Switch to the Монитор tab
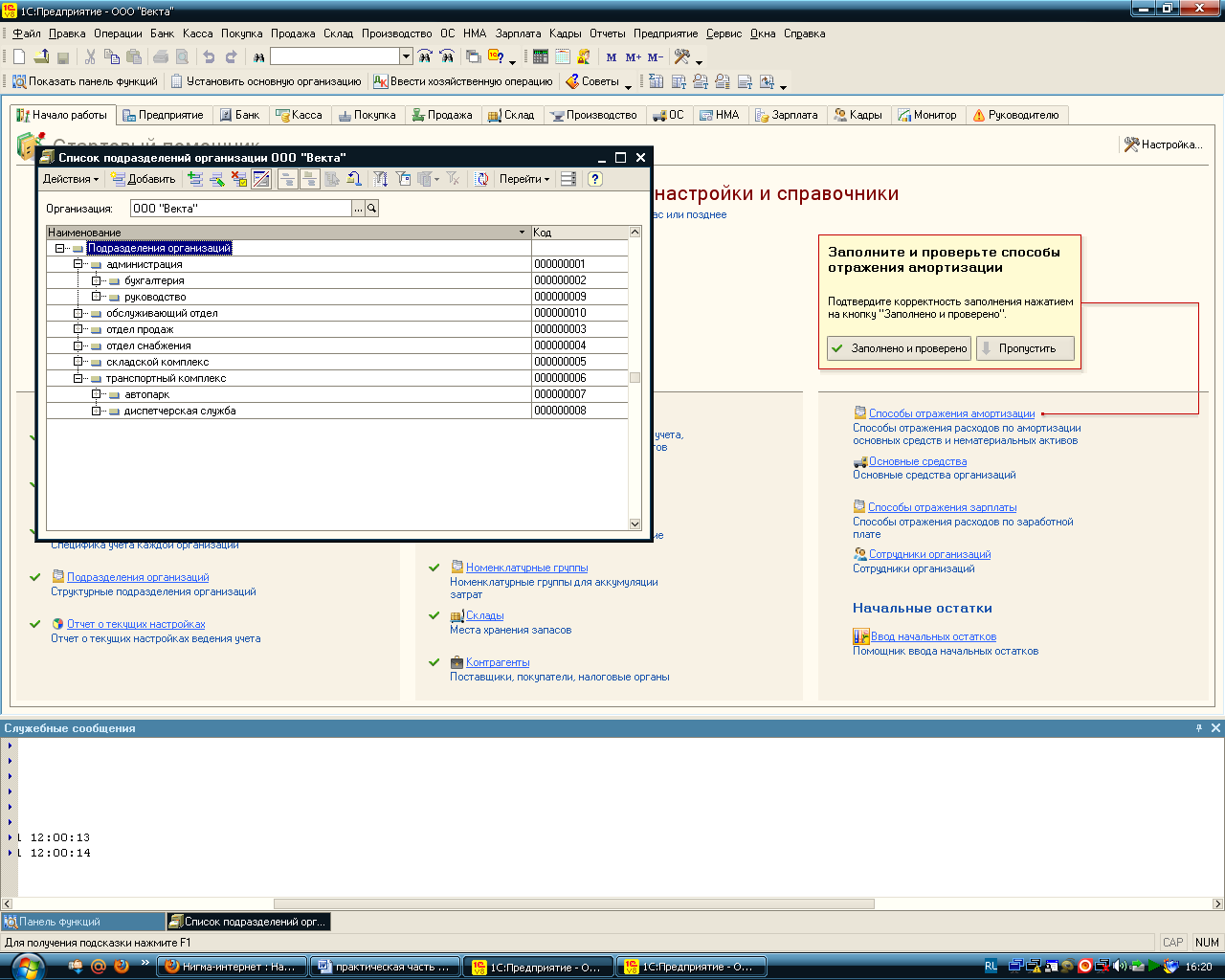 coord(926,115)
